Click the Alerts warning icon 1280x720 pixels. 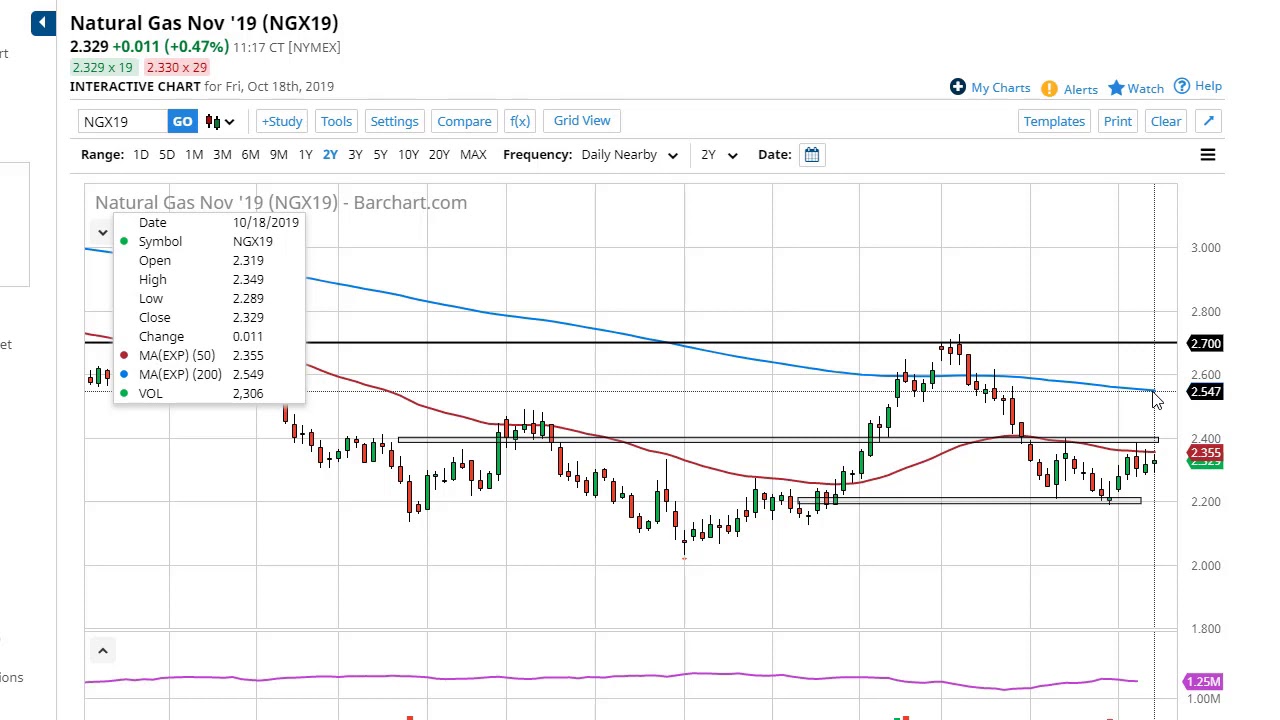1049,89
